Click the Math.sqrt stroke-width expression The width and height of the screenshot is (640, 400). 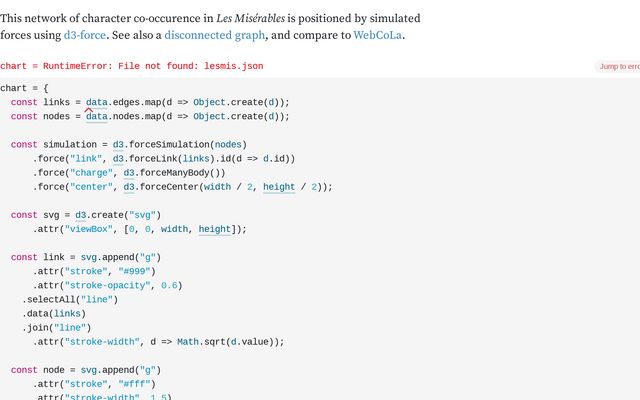coord(230,341)
